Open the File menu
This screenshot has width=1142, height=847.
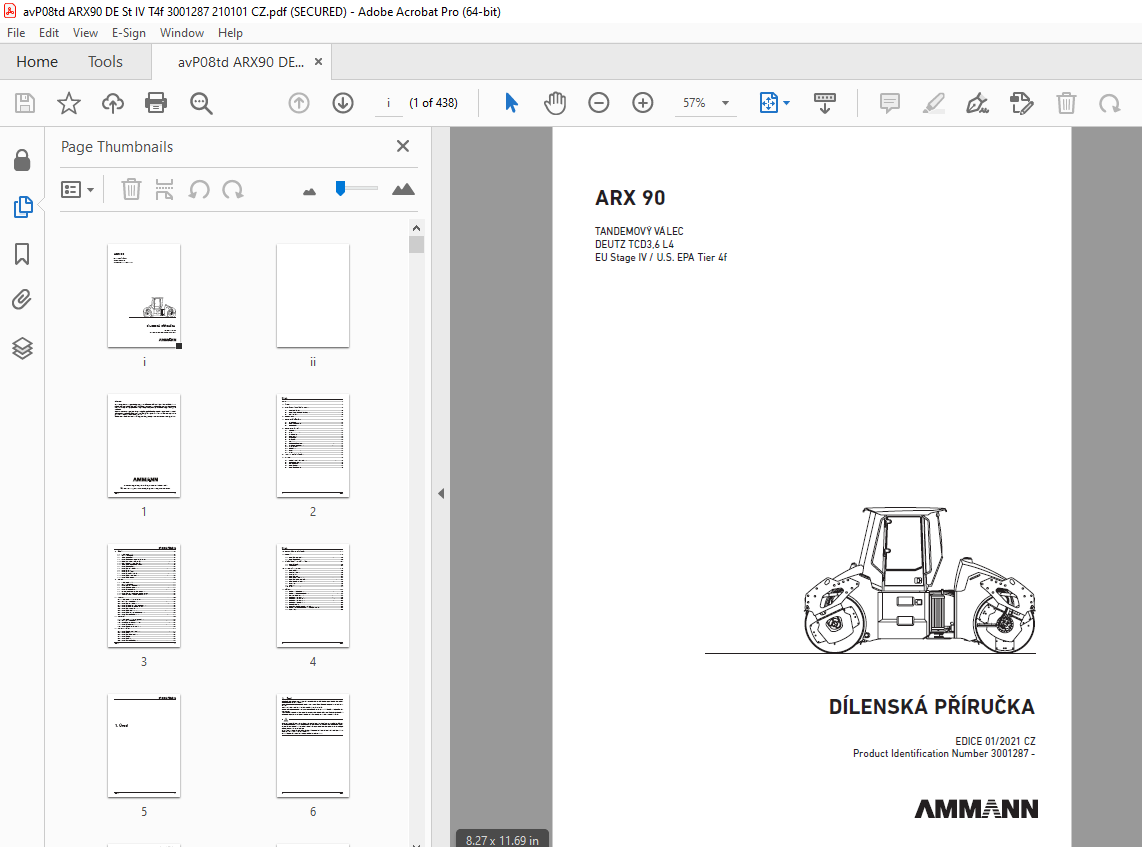pos(16,33)
